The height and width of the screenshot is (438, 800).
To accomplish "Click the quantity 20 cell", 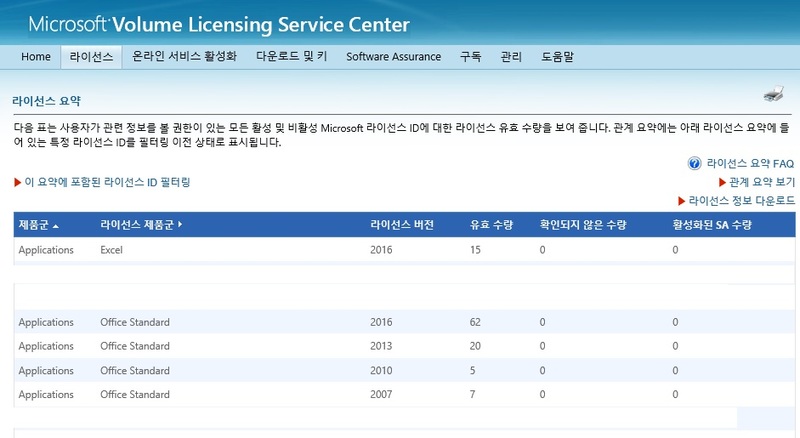I will coord(475,346).
